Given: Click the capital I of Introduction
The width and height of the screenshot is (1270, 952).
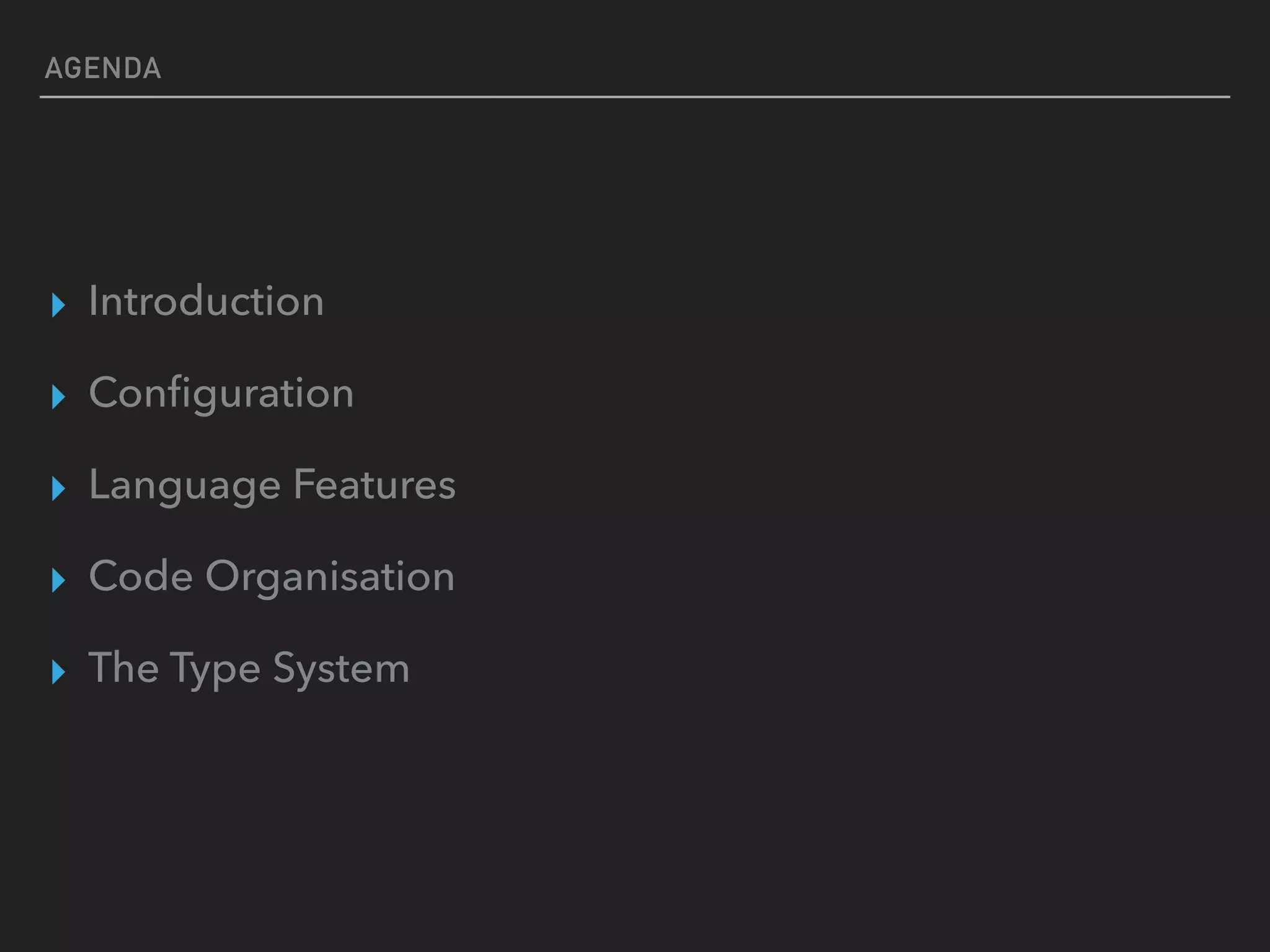Looking at the screenshot, I should coord(93,301).
